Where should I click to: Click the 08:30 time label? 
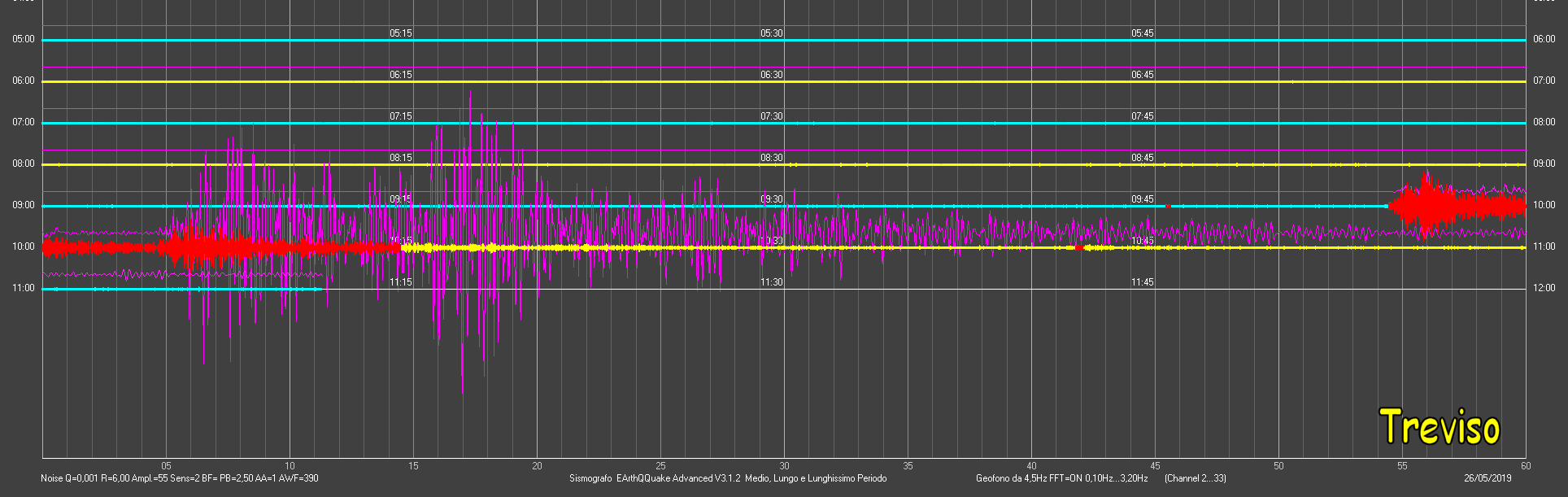click(x=772, y=158)
